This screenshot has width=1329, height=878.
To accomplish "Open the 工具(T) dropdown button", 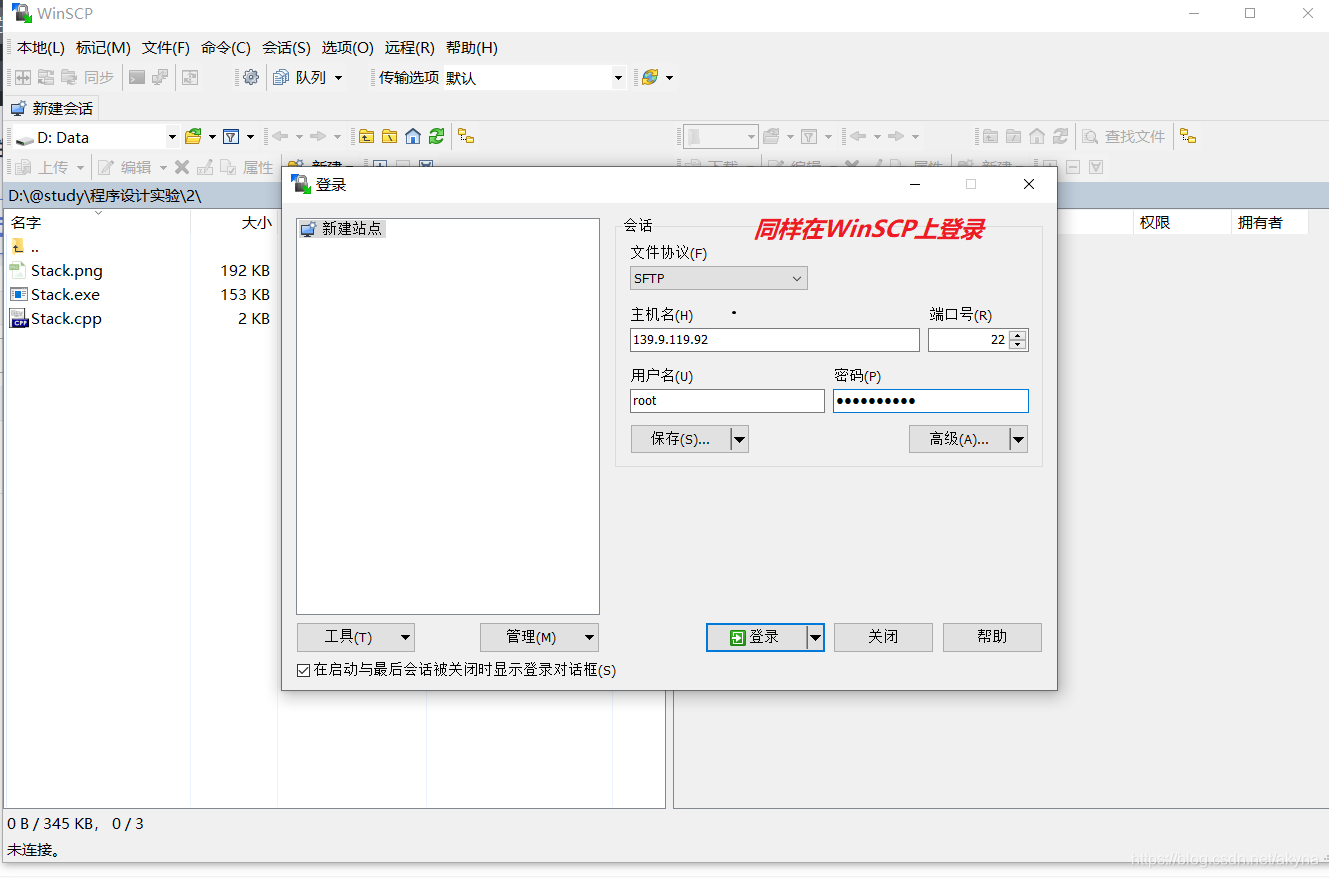I will click(356, 637).
